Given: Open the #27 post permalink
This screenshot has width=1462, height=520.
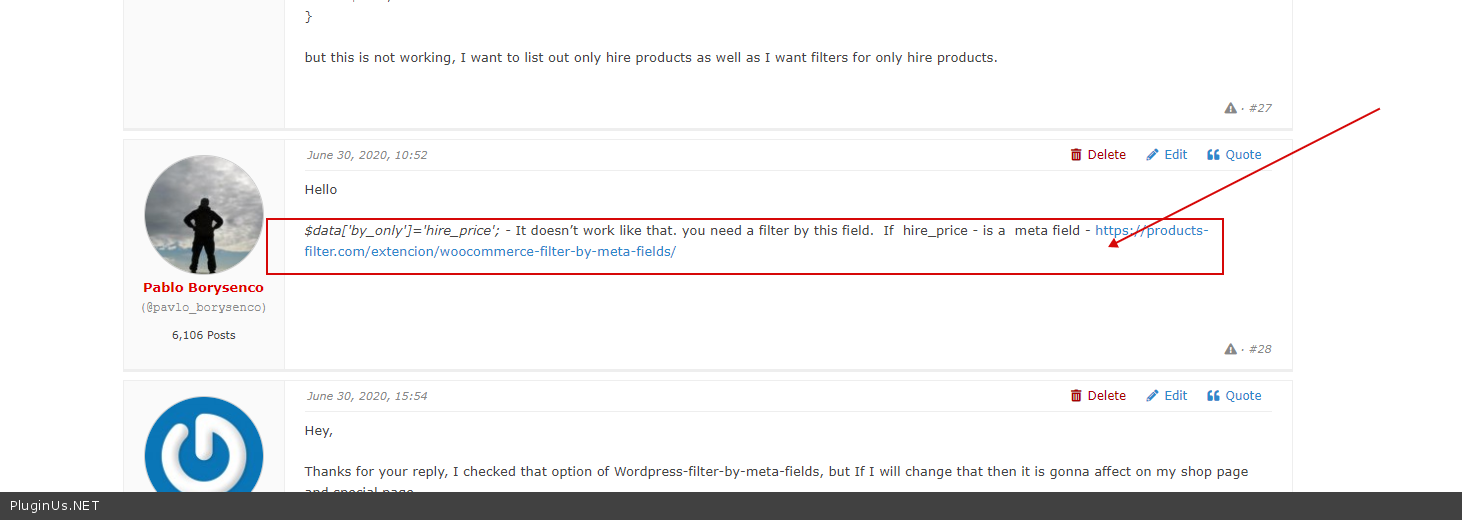Looking at the screenshot, I should [x=1260, y=108].
